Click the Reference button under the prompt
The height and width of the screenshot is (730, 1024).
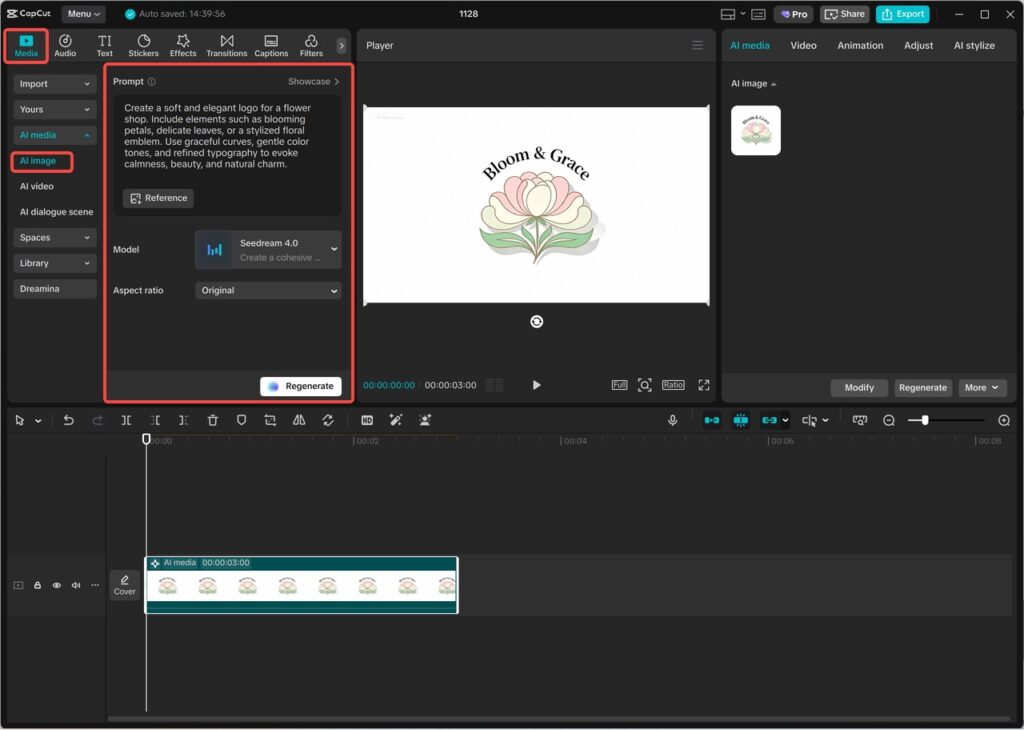(158, 198)
